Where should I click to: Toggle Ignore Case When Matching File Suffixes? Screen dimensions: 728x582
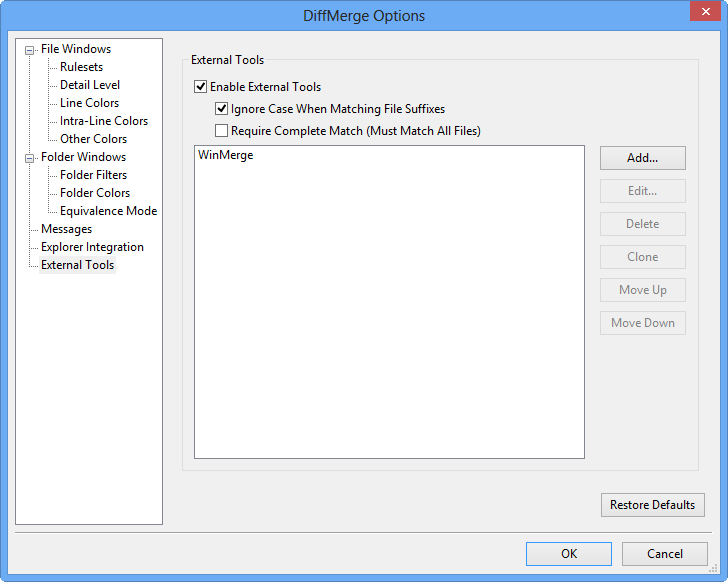pos(222,109)
